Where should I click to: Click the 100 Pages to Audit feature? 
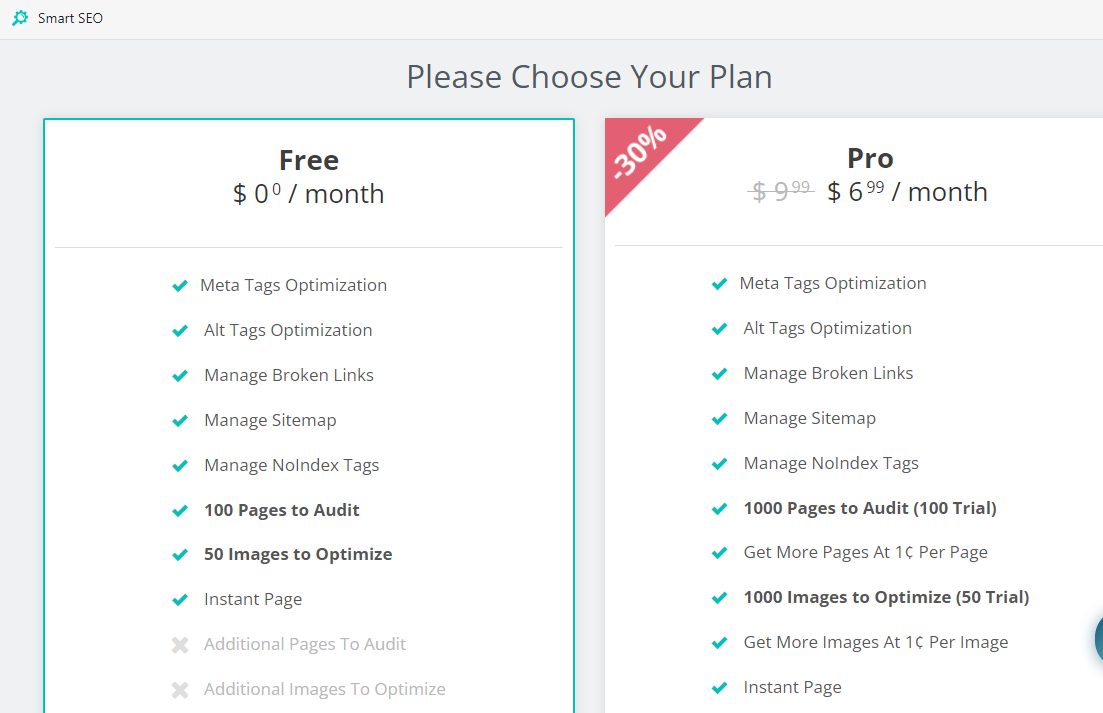[x=281, y=510]
